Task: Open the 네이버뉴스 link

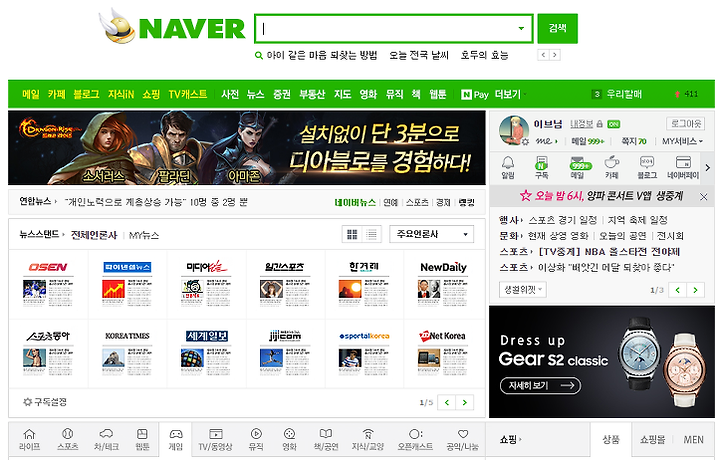Action: (x=355, y=202)
